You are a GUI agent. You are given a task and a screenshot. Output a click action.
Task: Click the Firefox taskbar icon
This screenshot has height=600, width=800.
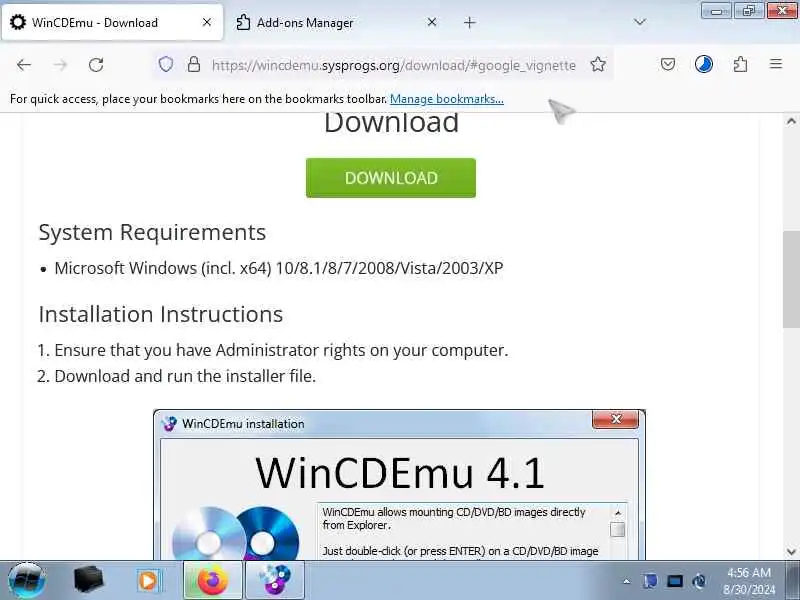(212, 581)
